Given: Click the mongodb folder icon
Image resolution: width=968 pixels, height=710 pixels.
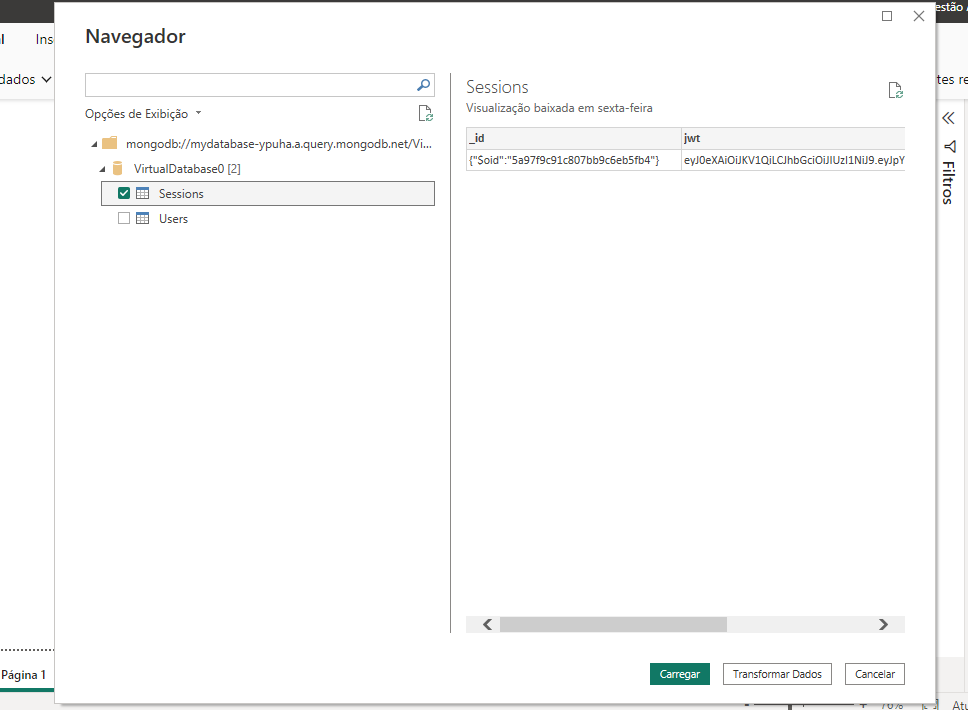Looking at the screenshot, I should click(x=110, y=144).
